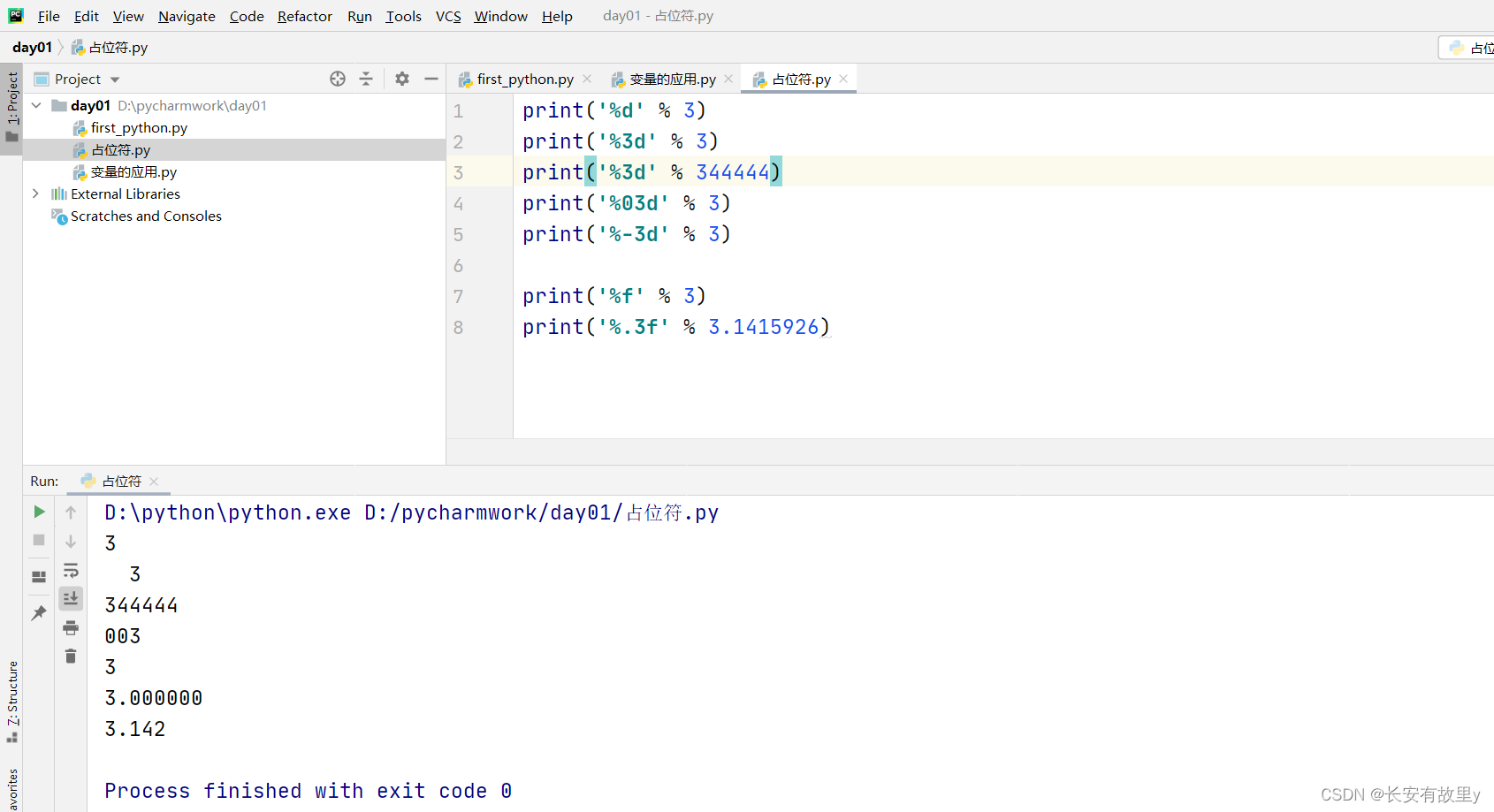Open the Tools menu
This screenshot has width=1494, height=812.
click(x=404, y=16)
